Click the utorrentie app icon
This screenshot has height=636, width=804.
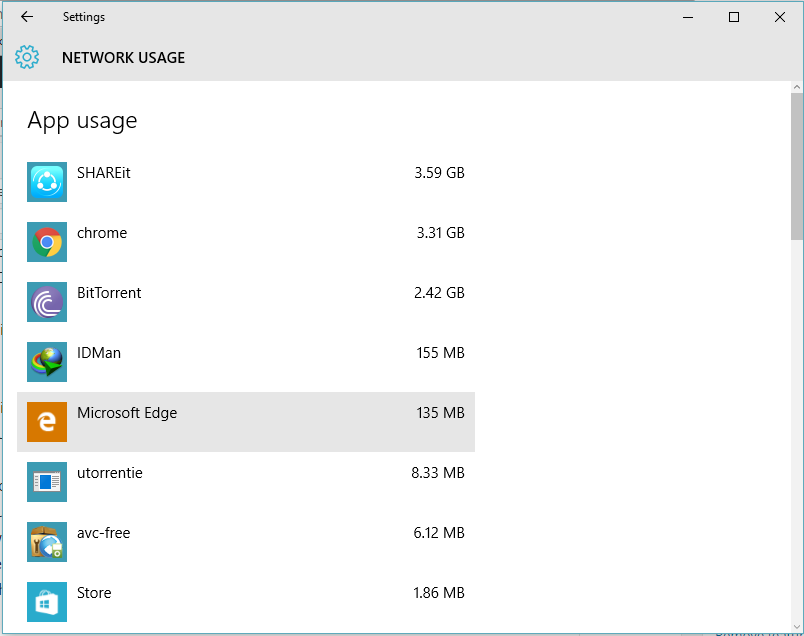pyautogui.click(x=47, y=482)
